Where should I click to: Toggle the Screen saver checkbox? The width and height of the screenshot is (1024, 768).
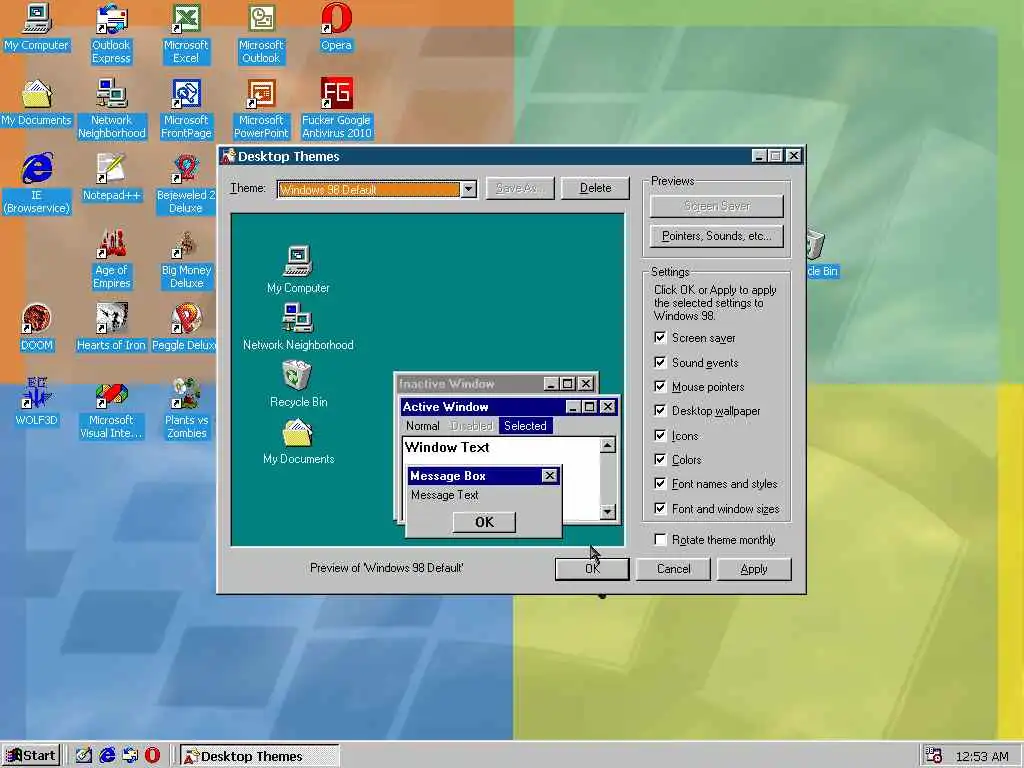(660, 338)
